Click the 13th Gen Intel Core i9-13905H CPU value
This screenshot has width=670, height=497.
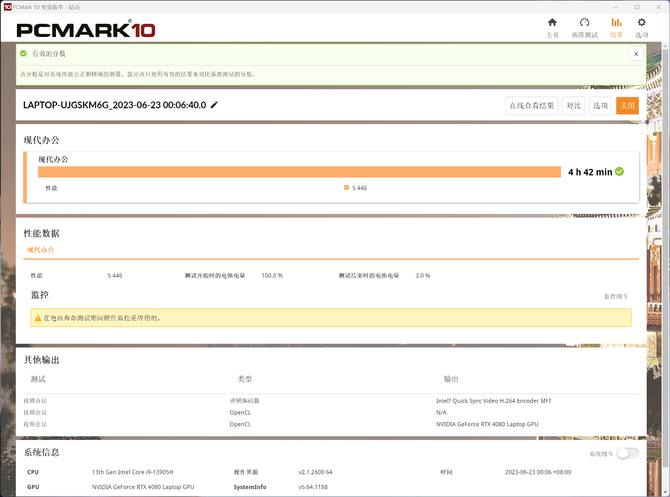(x=132, y=472)
